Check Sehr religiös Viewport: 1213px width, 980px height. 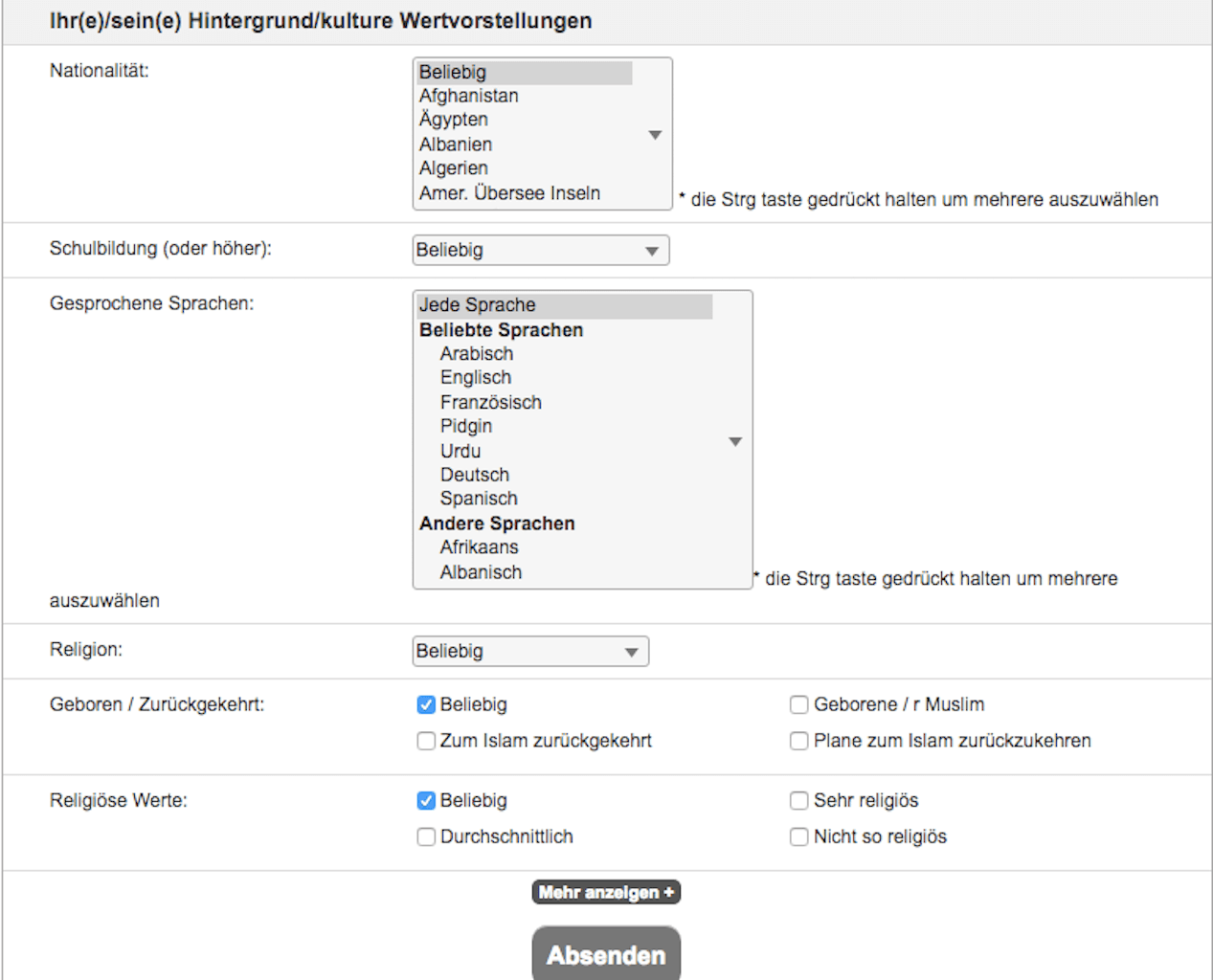tap(798, 801)
